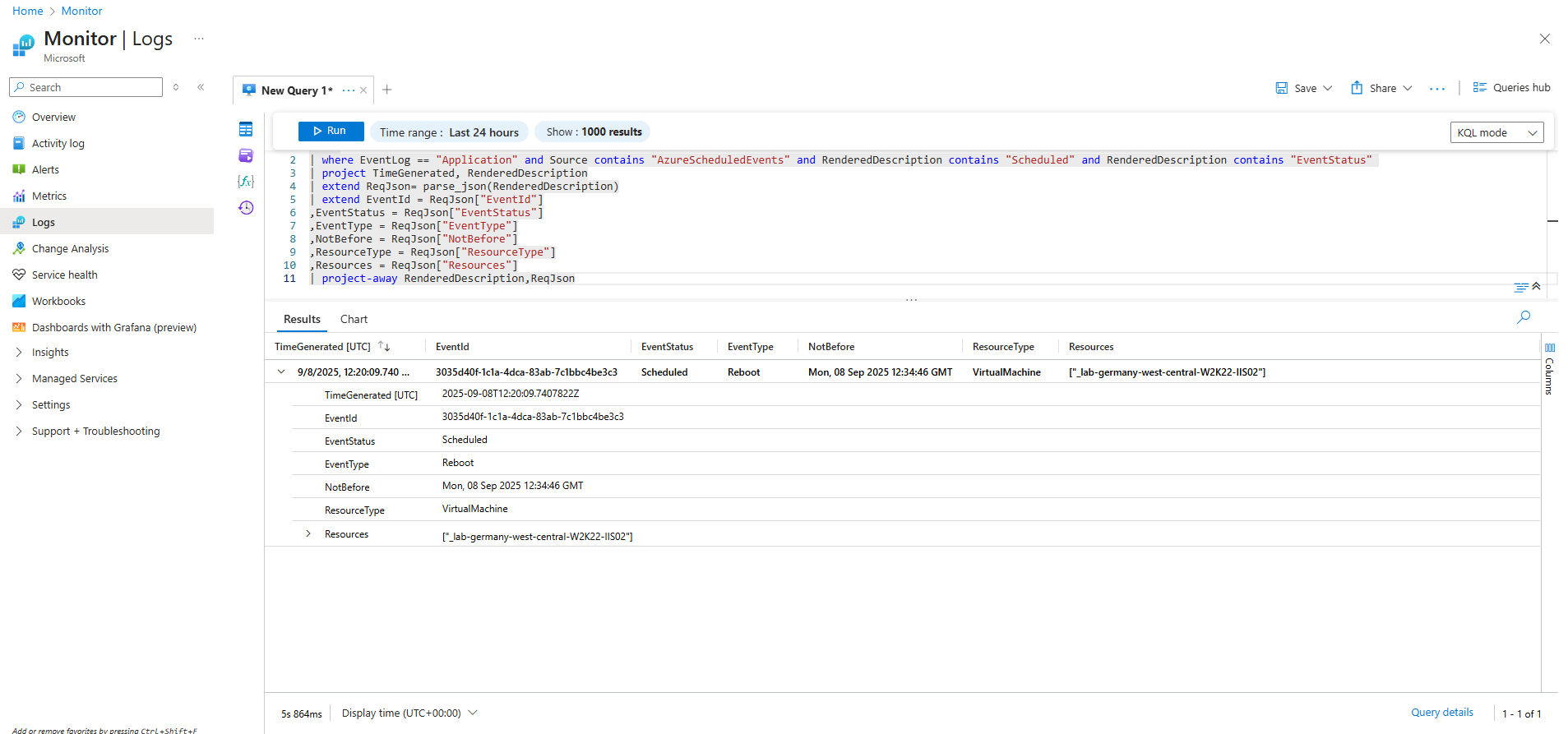Click the Resources column header
The width and height of the screenshot is (1568, 734).
pyautogui.click(x=1091, y=347)
